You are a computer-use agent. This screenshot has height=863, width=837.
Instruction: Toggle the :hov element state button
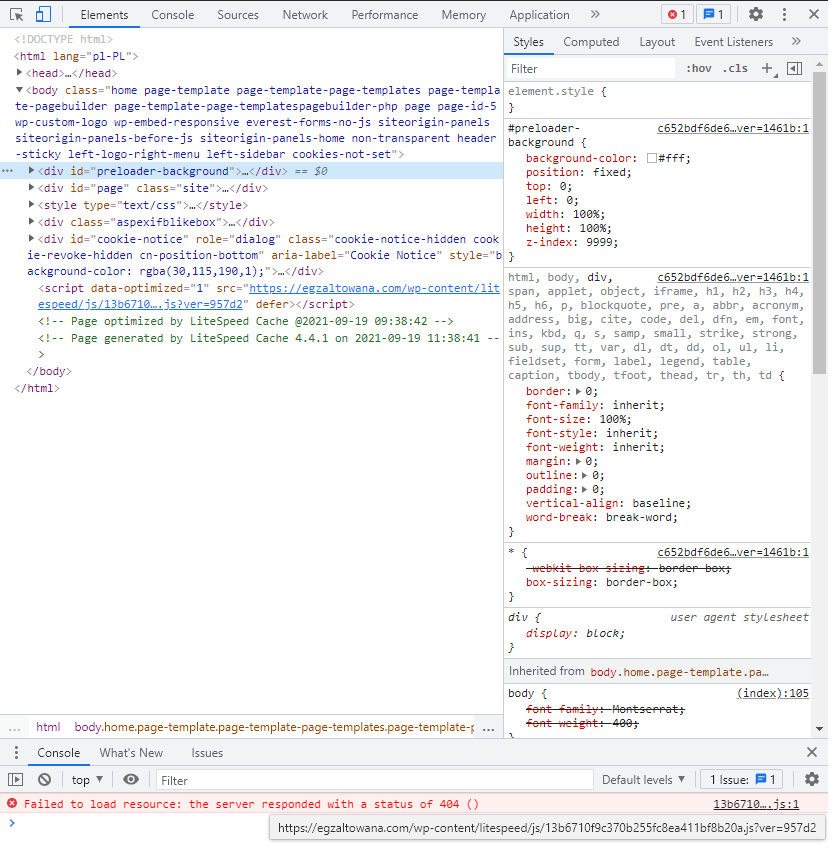(x=699, y=68)
